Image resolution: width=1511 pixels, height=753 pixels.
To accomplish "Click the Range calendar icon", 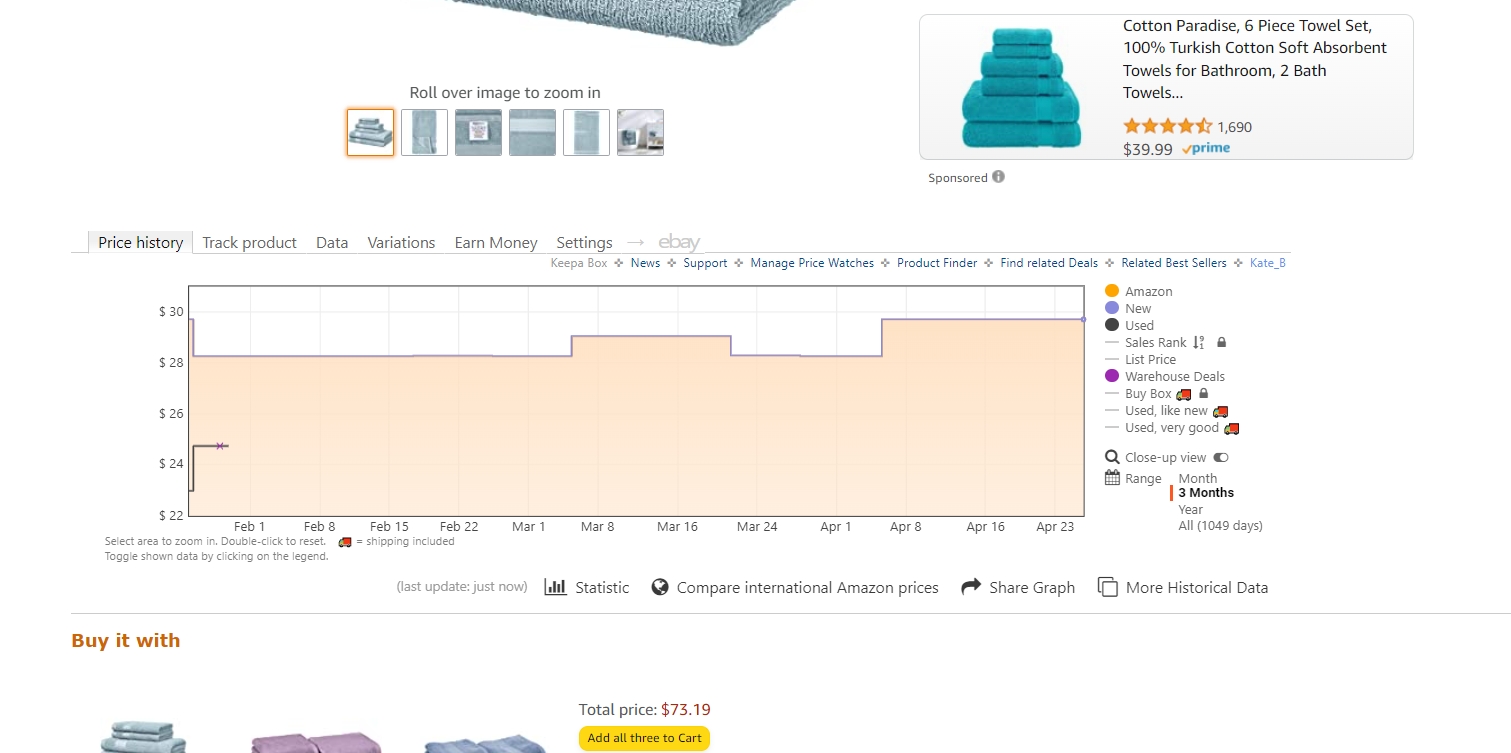I will (x=1112, y=478).
